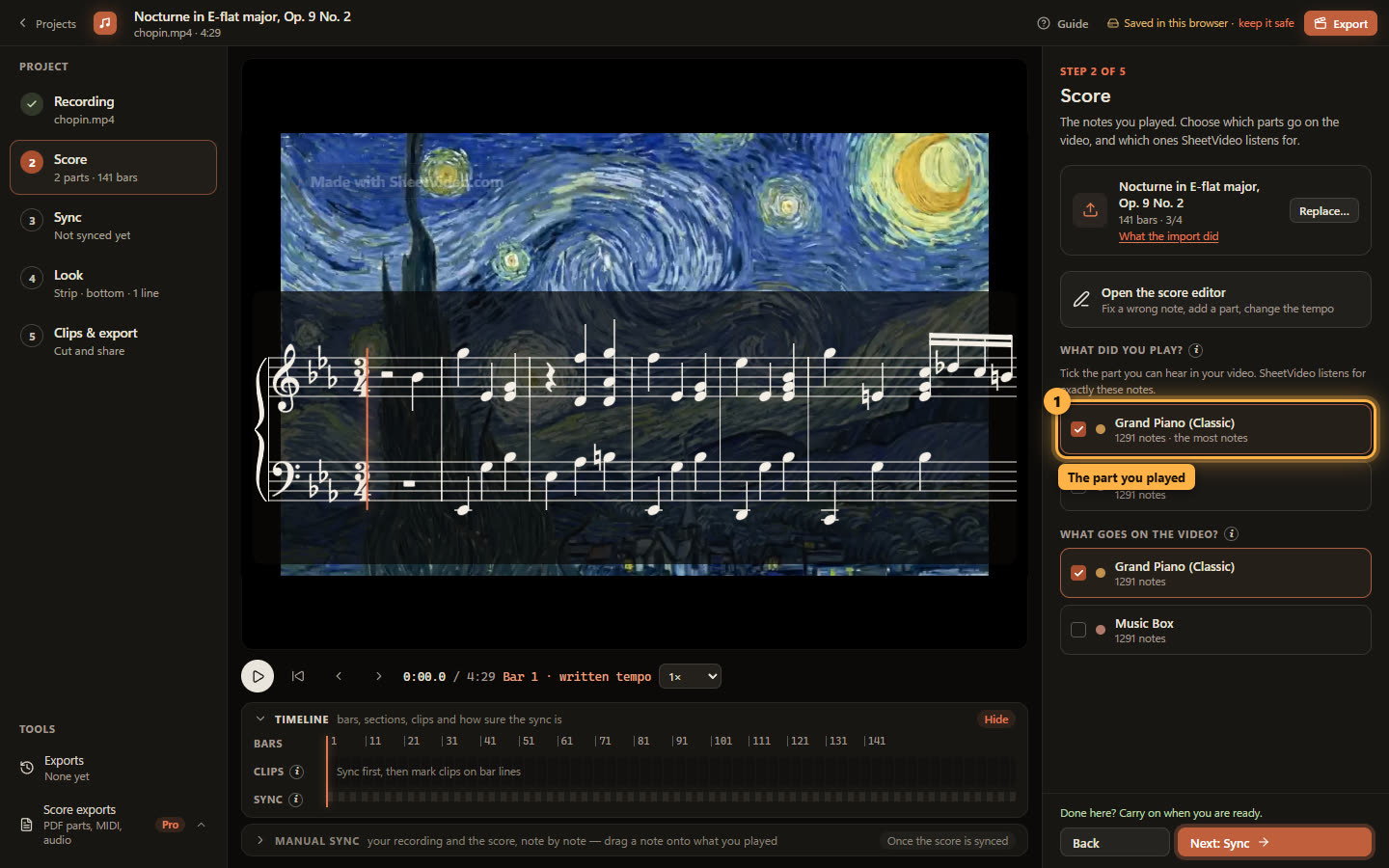The width and height of the screenshot is (1389, 868).
Task: Open Exports history under Tools
Action: [113, 768]
